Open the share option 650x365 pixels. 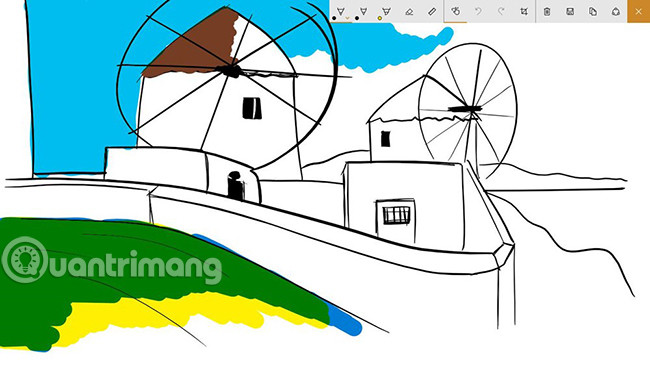616,11
